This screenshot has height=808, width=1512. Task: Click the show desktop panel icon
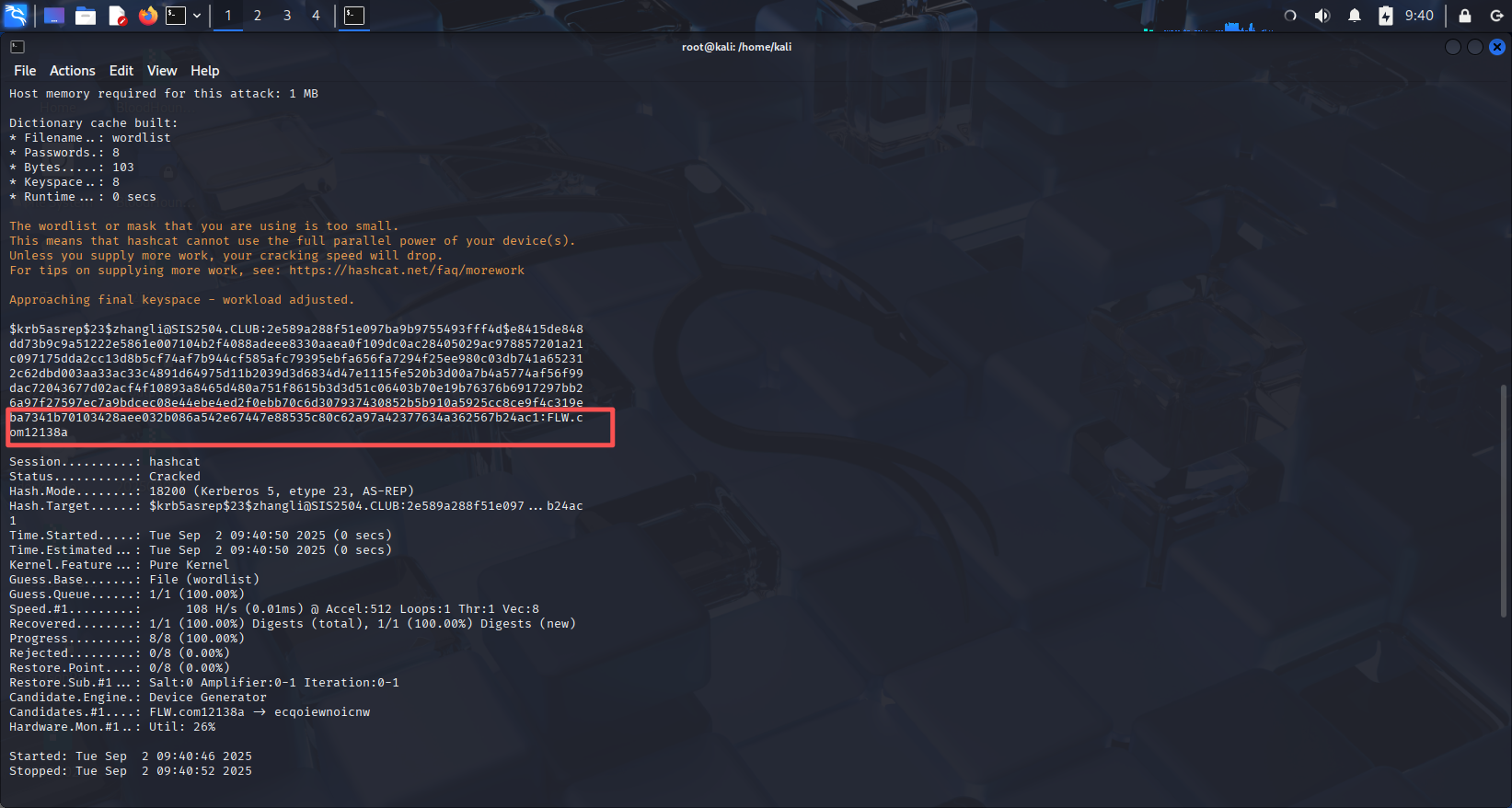click(x=54, y=16)
